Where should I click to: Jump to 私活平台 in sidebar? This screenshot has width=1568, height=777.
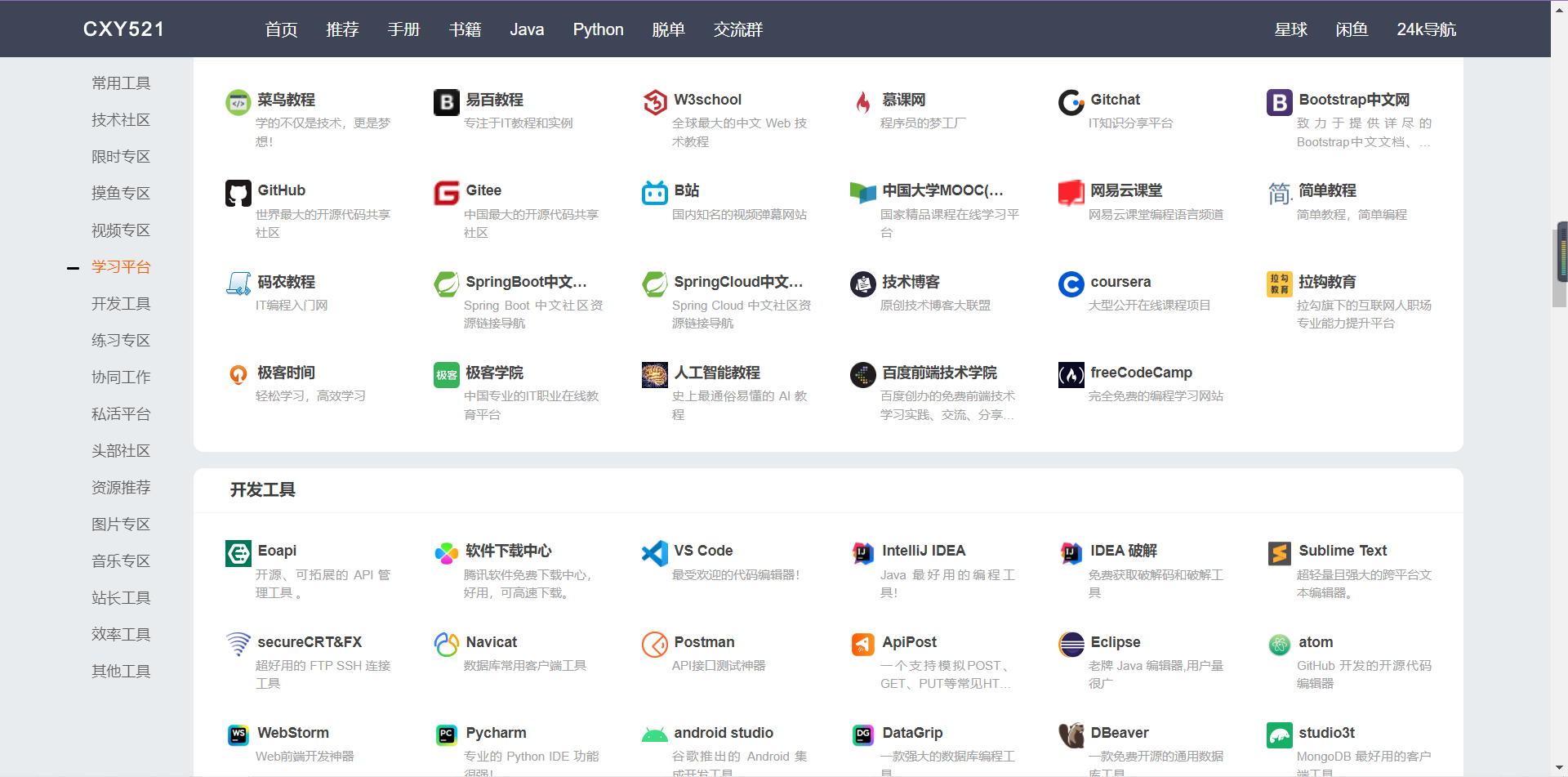tap(121, 414)
